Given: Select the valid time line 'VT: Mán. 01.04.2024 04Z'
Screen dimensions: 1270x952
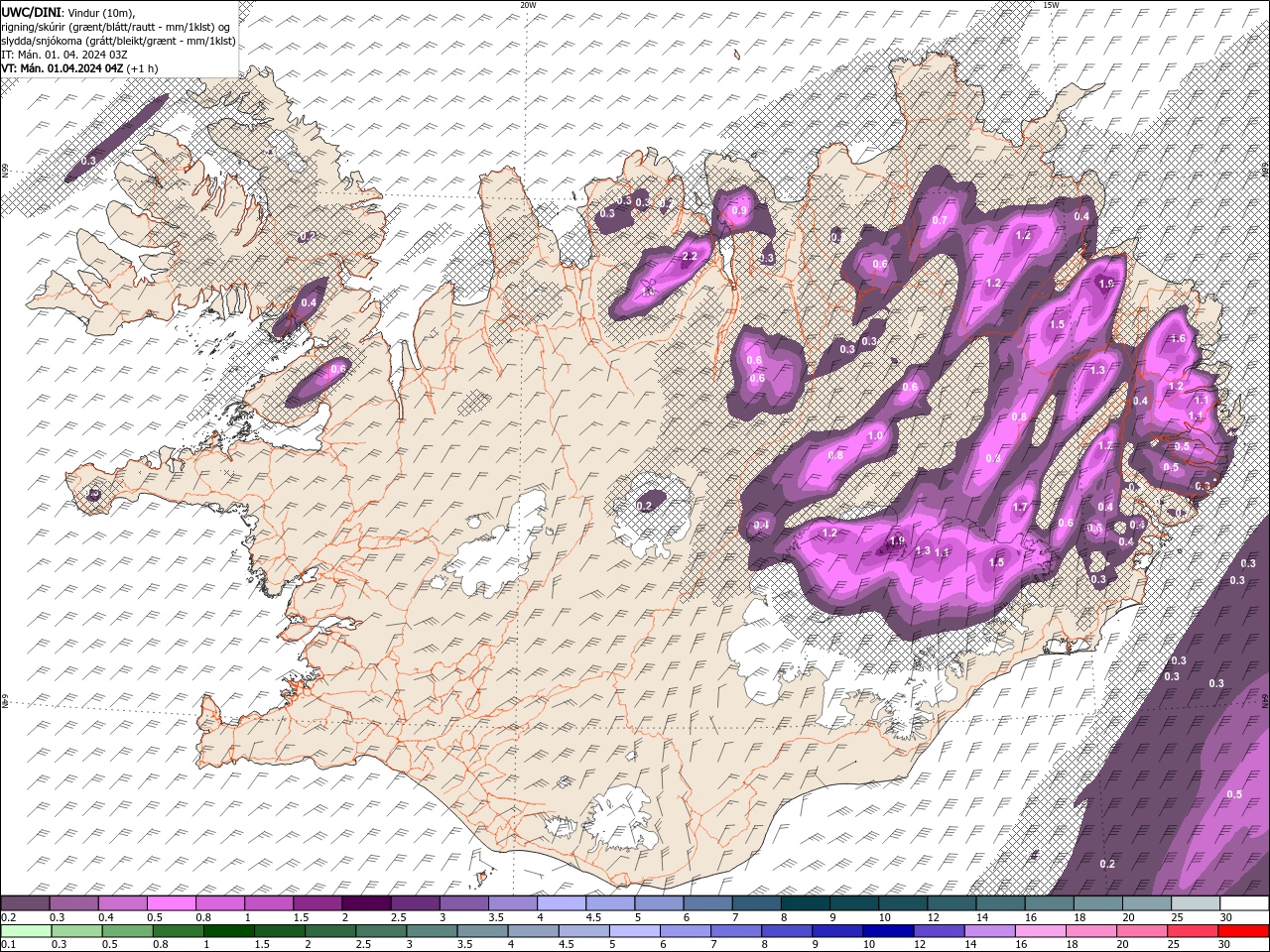Looking at the screenshot, I should (62, 67).
